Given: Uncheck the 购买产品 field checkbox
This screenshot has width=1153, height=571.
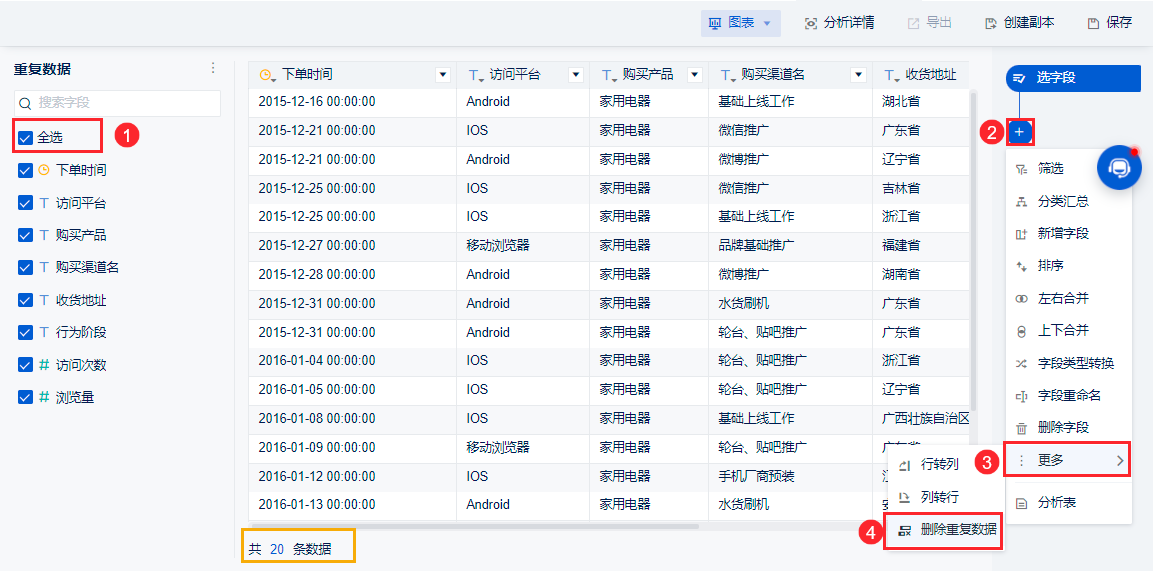Looking at the screenshot, I should point(25,235).
